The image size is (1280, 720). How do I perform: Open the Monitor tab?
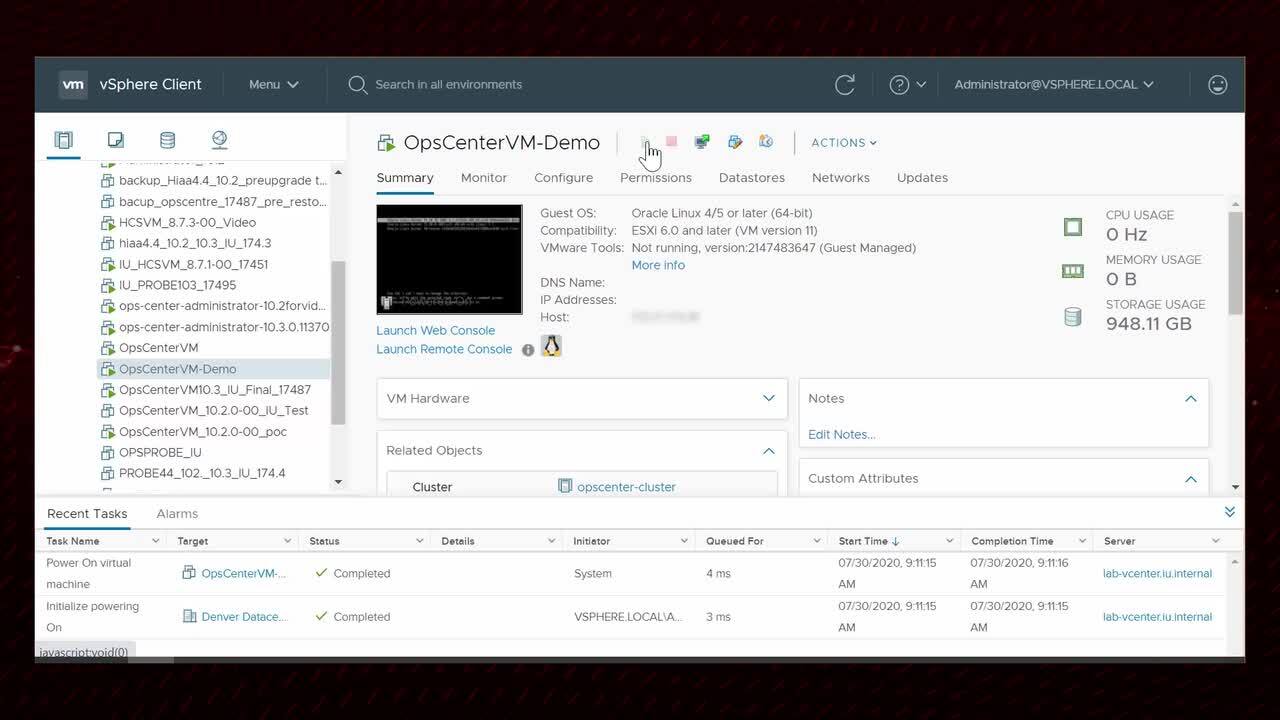tap(484, 178)
